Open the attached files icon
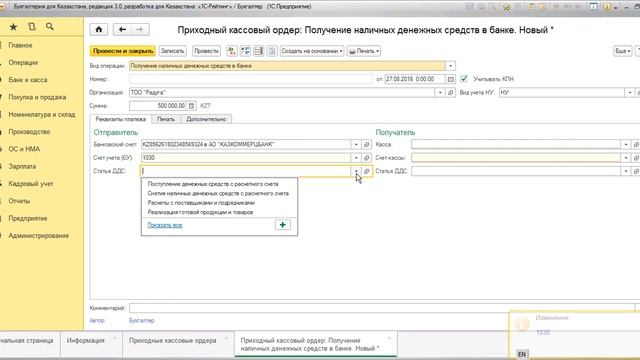This screenshot has width=640, height=360. [x=272, y=51]
